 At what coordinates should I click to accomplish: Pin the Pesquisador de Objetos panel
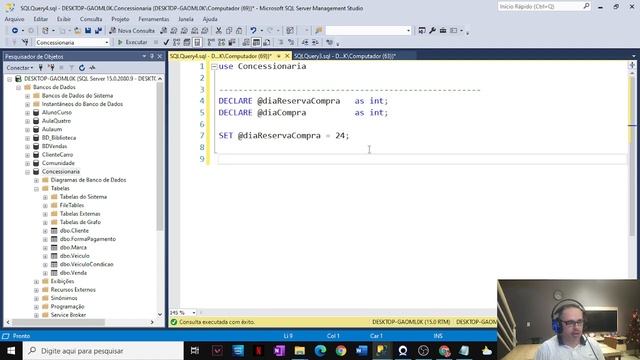[152, 56]
